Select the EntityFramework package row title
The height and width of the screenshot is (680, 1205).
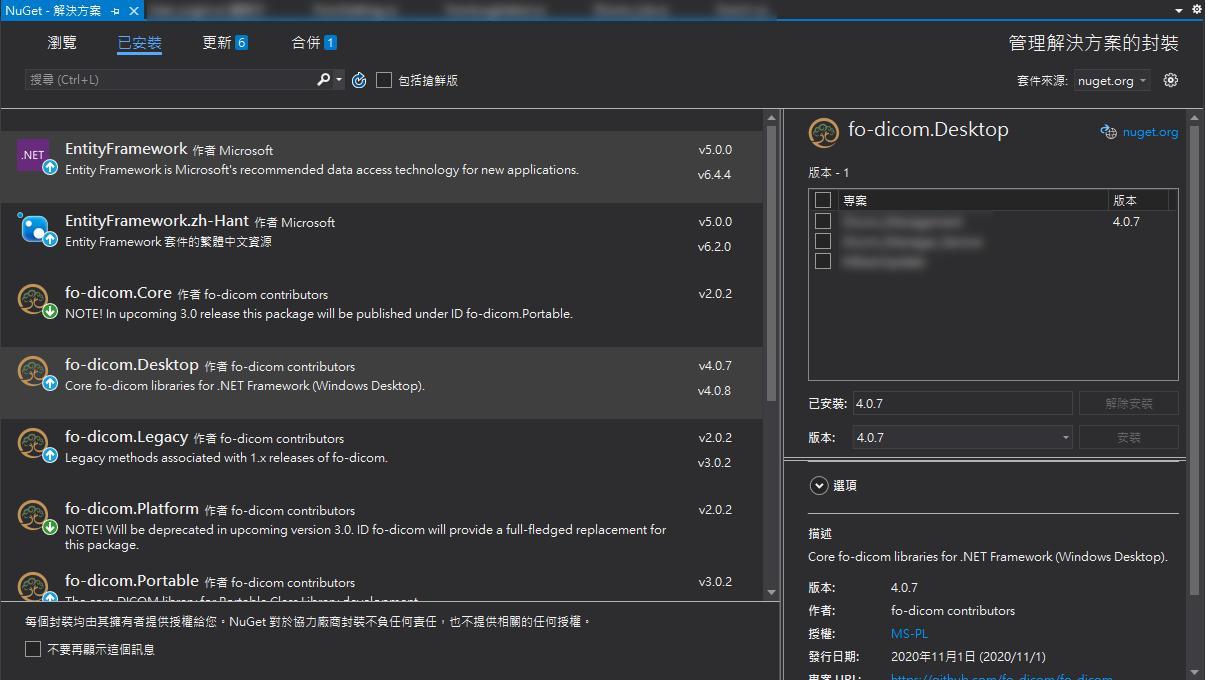[126, 149]
